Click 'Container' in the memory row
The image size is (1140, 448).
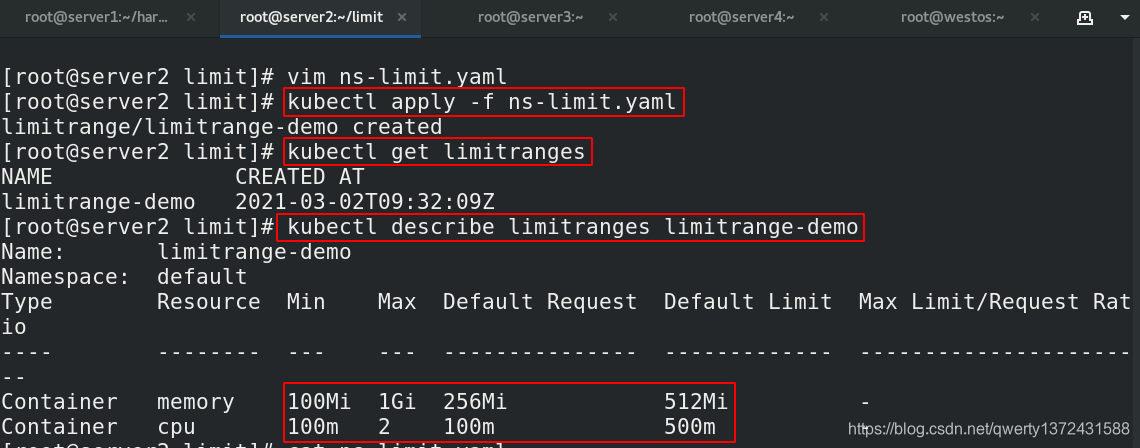[x=60, y=401]
